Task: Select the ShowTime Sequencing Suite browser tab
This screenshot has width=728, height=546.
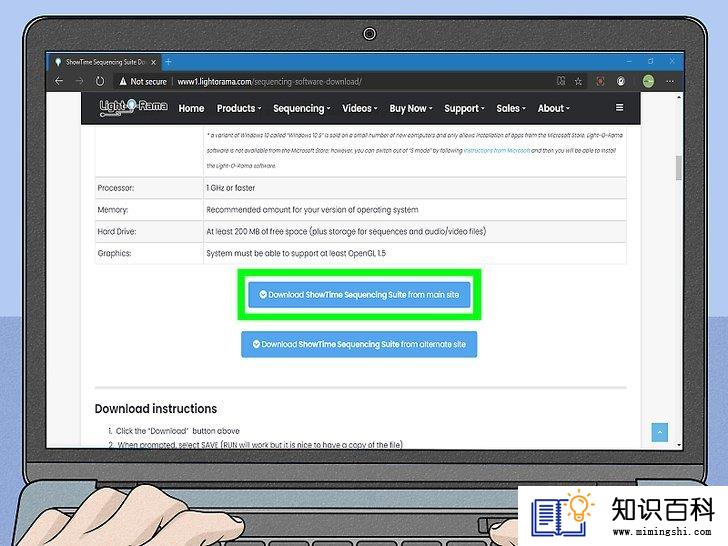Action: [x=104, y=62]
